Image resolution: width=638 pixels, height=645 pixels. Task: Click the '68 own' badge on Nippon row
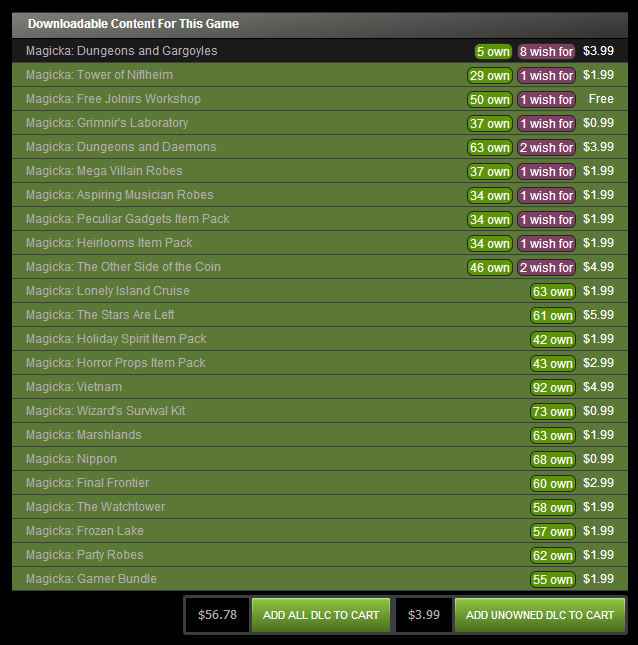pyautogui.click(x=553, y=459)
